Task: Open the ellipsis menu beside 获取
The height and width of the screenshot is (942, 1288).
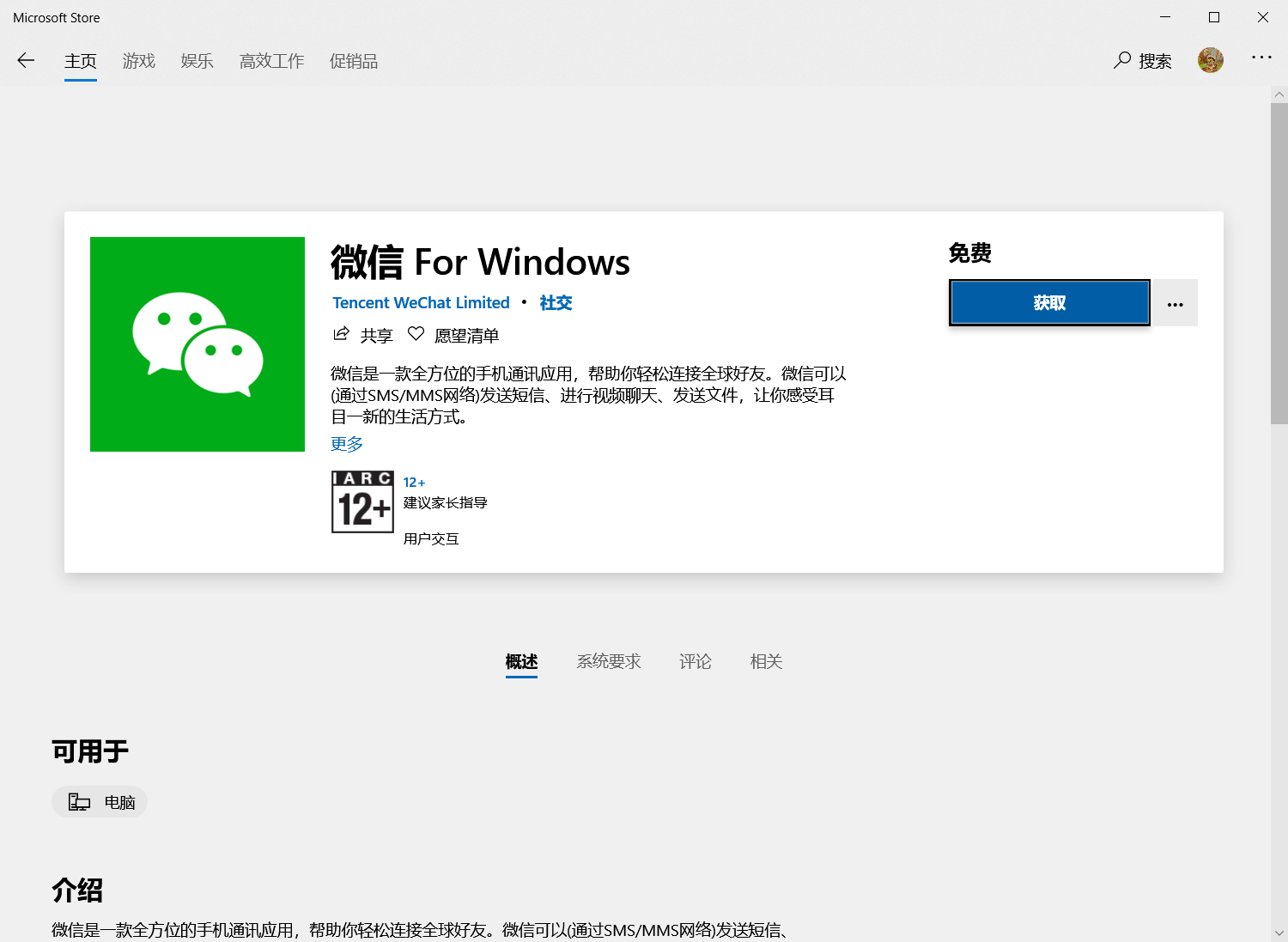Action: pos(1176,303)
